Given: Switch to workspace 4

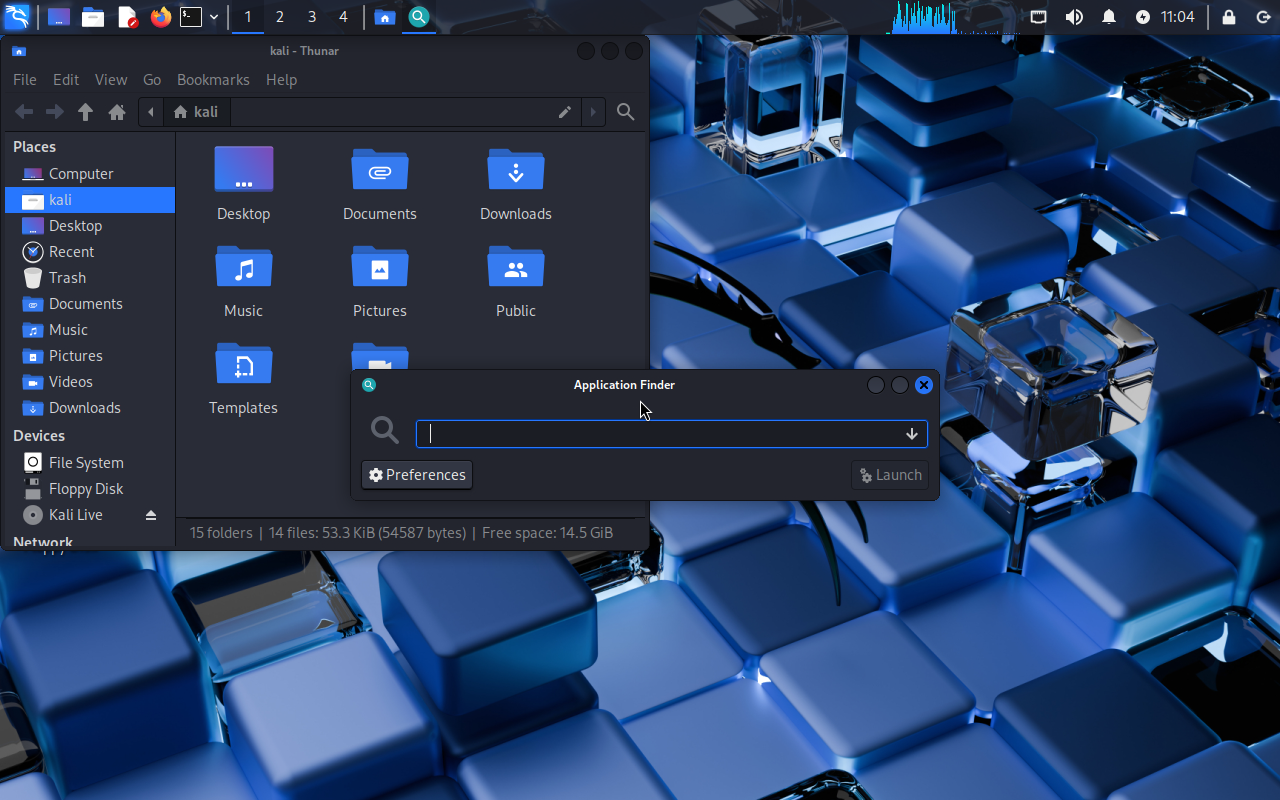Looking at the screenshot, I should [344, 17].
